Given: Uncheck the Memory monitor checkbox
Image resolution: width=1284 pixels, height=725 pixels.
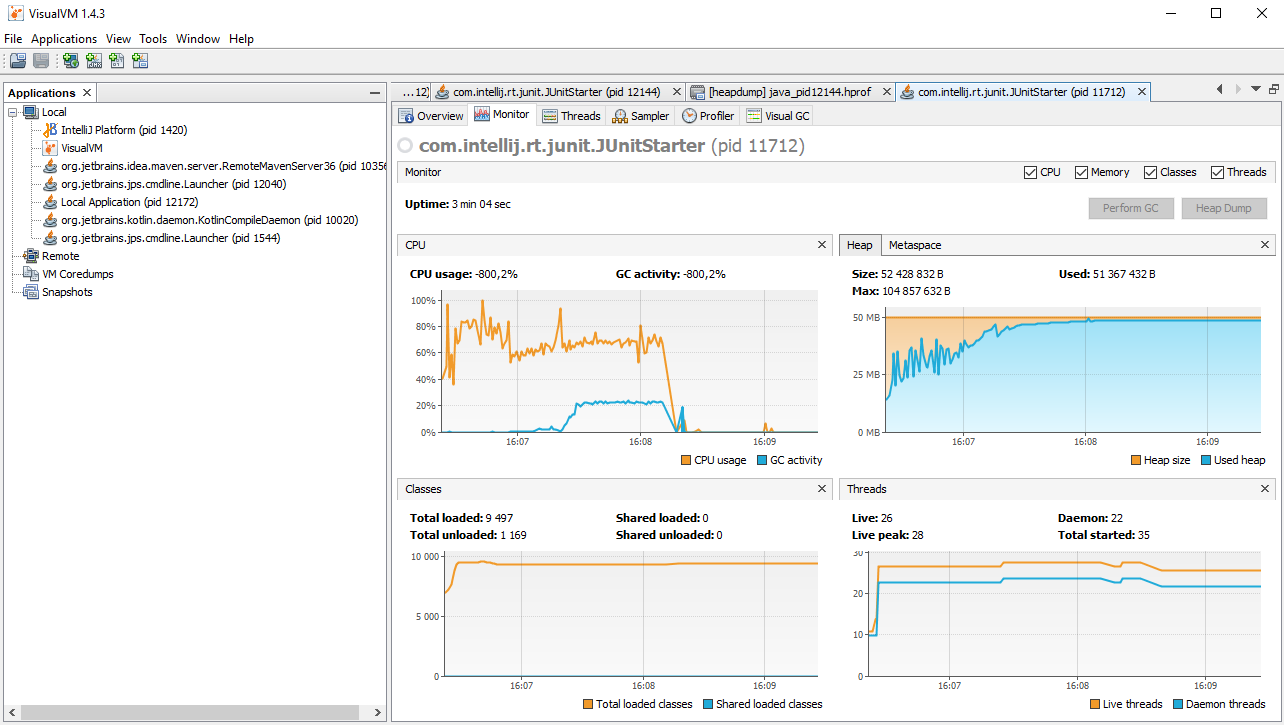Looking at the screenshot, I should pyautogui.click(x=1081, y=172).
